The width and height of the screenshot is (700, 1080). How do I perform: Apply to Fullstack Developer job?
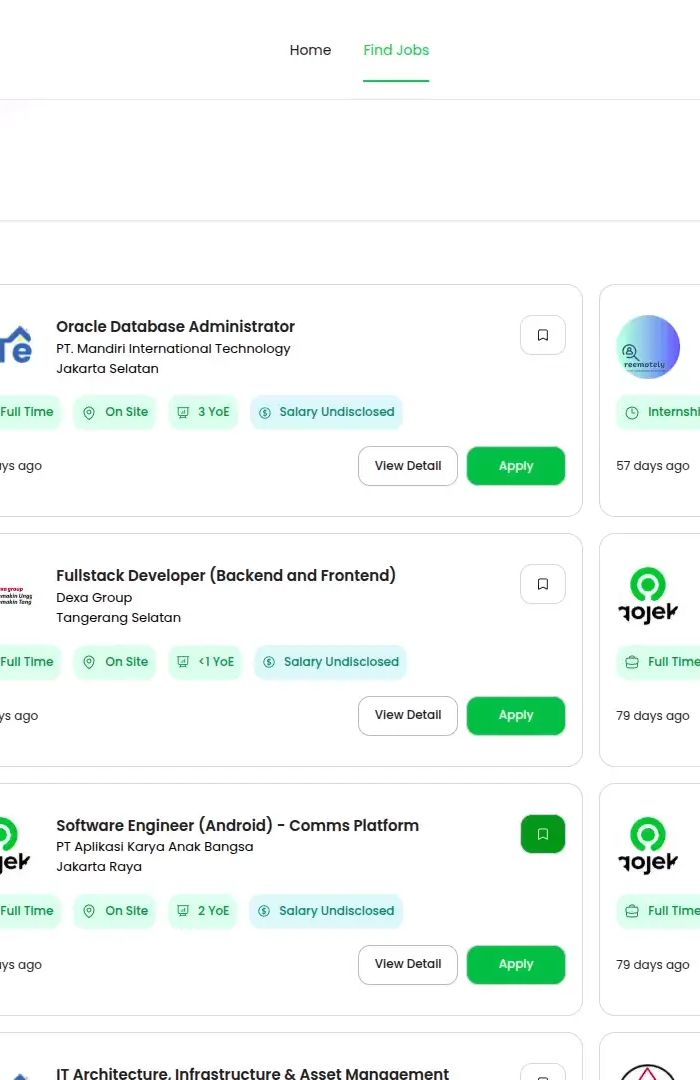pyautogui.click(x=516, y=716)
